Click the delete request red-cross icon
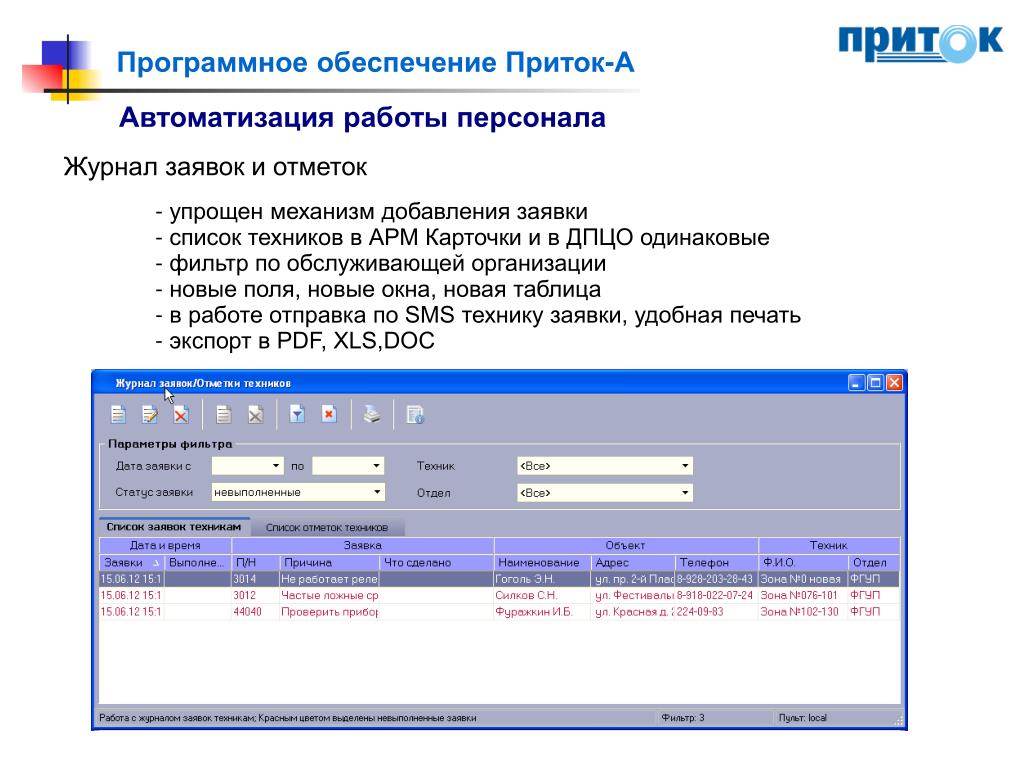The width and height of the screenshot is (1023, 767). pyautogui.click(x=181, y=414)
